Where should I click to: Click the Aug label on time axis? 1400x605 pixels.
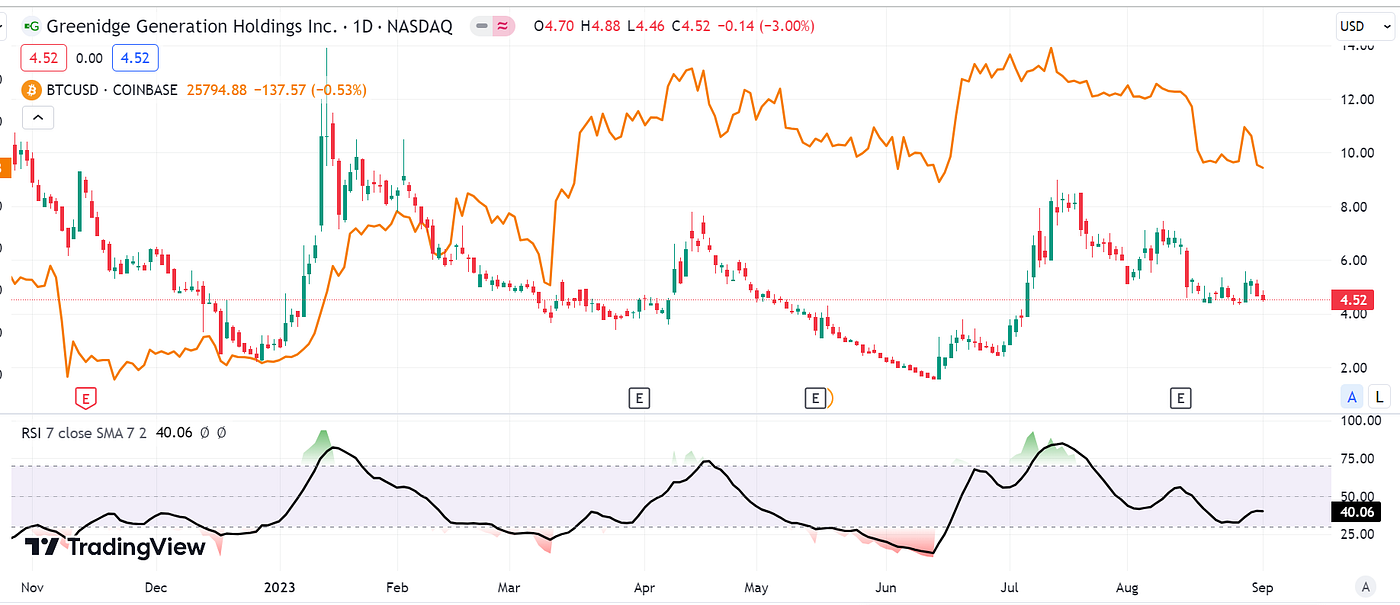pos(1128,588)
